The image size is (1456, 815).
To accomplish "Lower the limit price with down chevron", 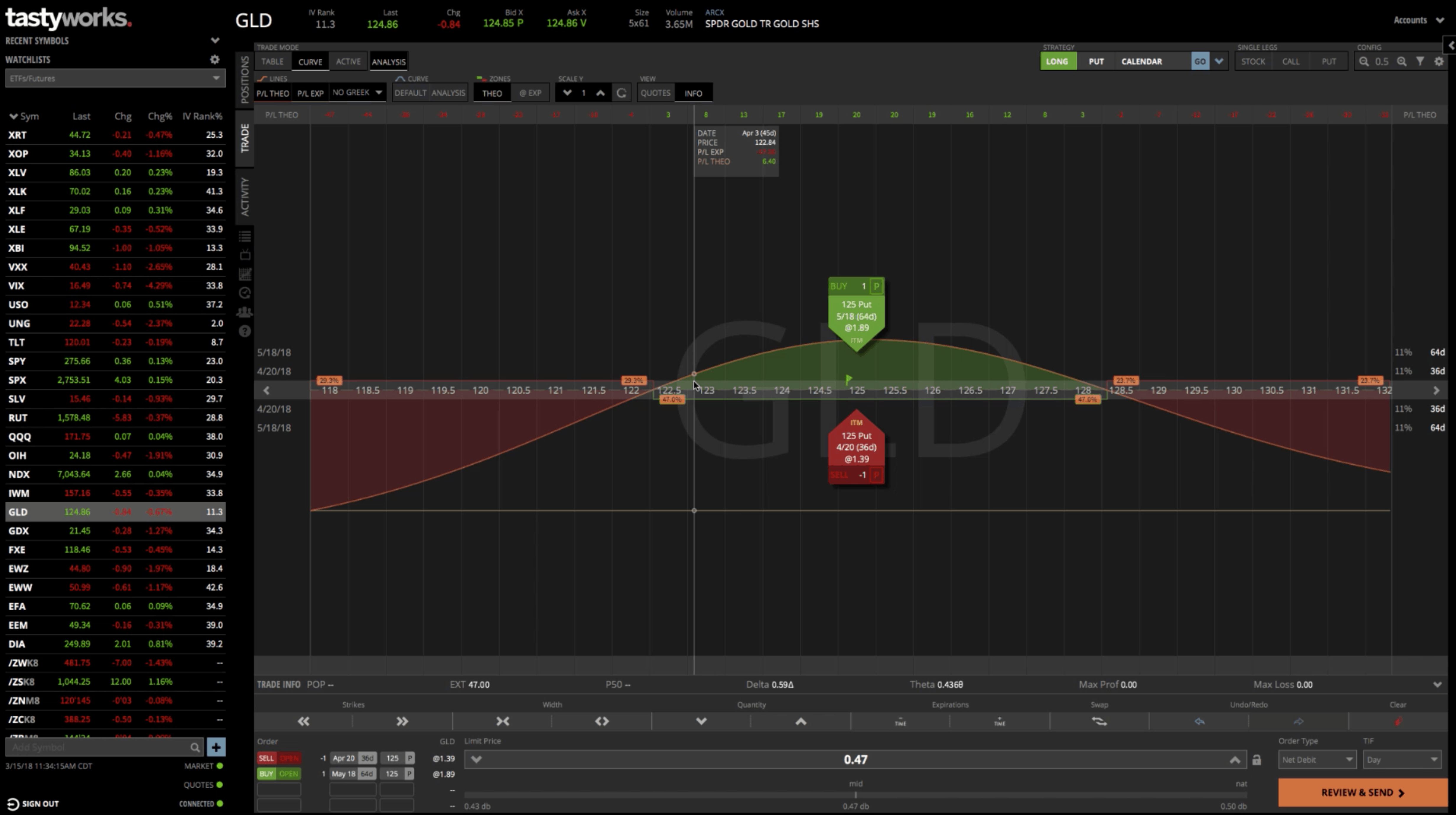I will (476, 759).
